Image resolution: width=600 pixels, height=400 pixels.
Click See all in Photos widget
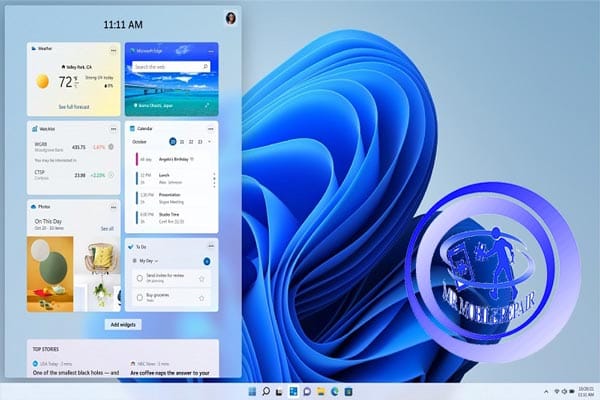[107, 229]
